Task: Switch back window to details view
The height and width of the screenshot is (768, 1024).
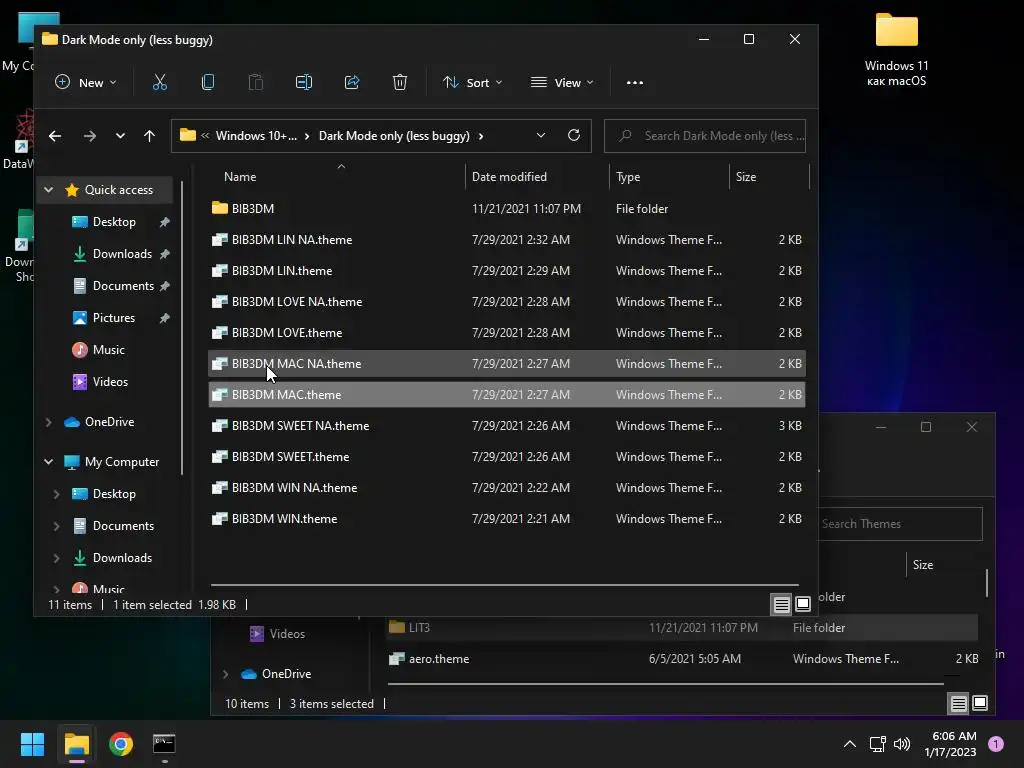Action: pos(958,703)
